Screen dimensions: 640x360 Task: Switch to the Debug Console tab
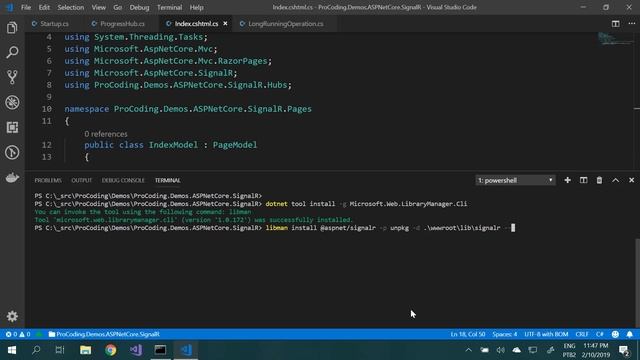(x=123, y=180)
